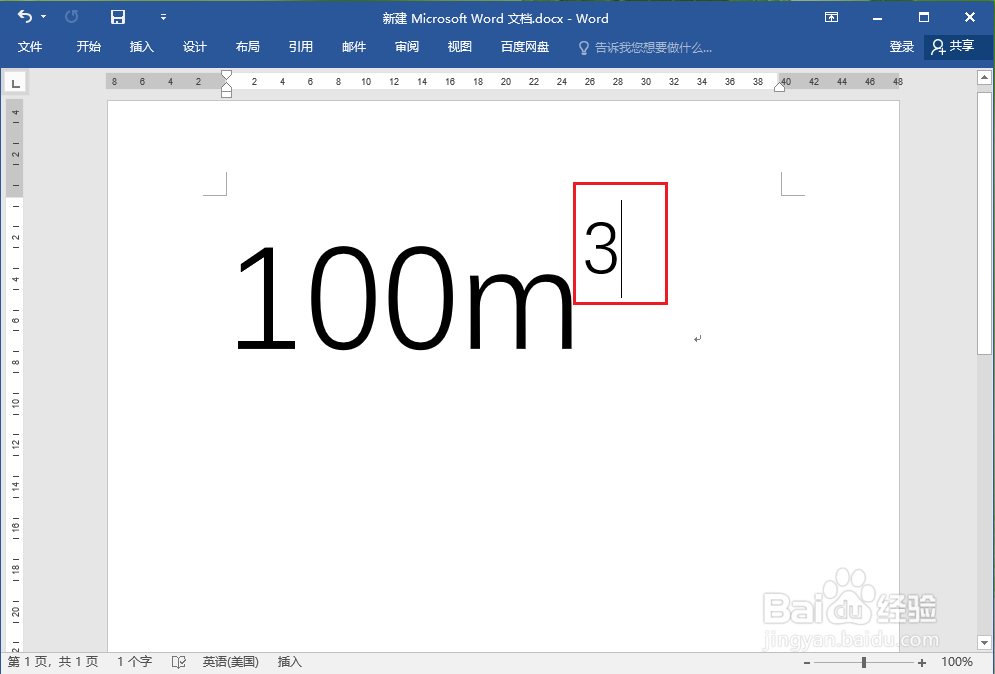This screenshot has width=995, height=674.
Task: Open Ribbon Display Options icon
Action: coord(831,18)
